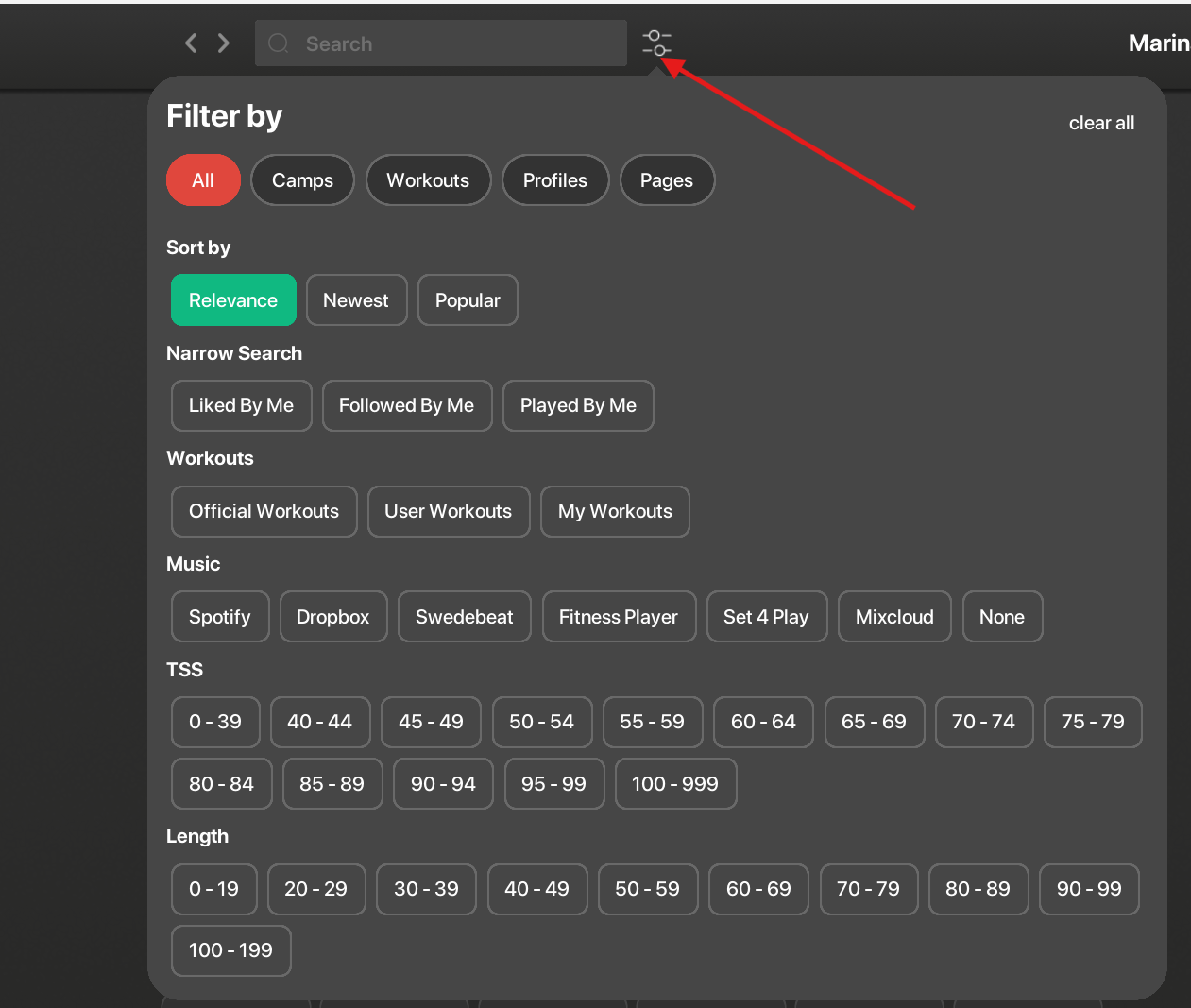This screenshot has height=1008, width=1191.
Task: Choose TSS range 75 - 79
Action: [x=1093, y=722]
